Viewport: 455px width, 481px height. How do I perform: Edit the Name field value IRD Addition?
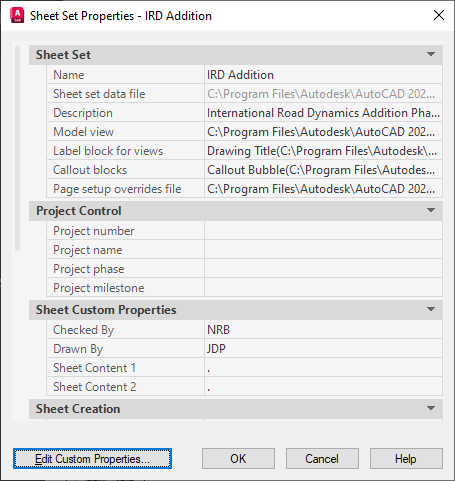323,75
